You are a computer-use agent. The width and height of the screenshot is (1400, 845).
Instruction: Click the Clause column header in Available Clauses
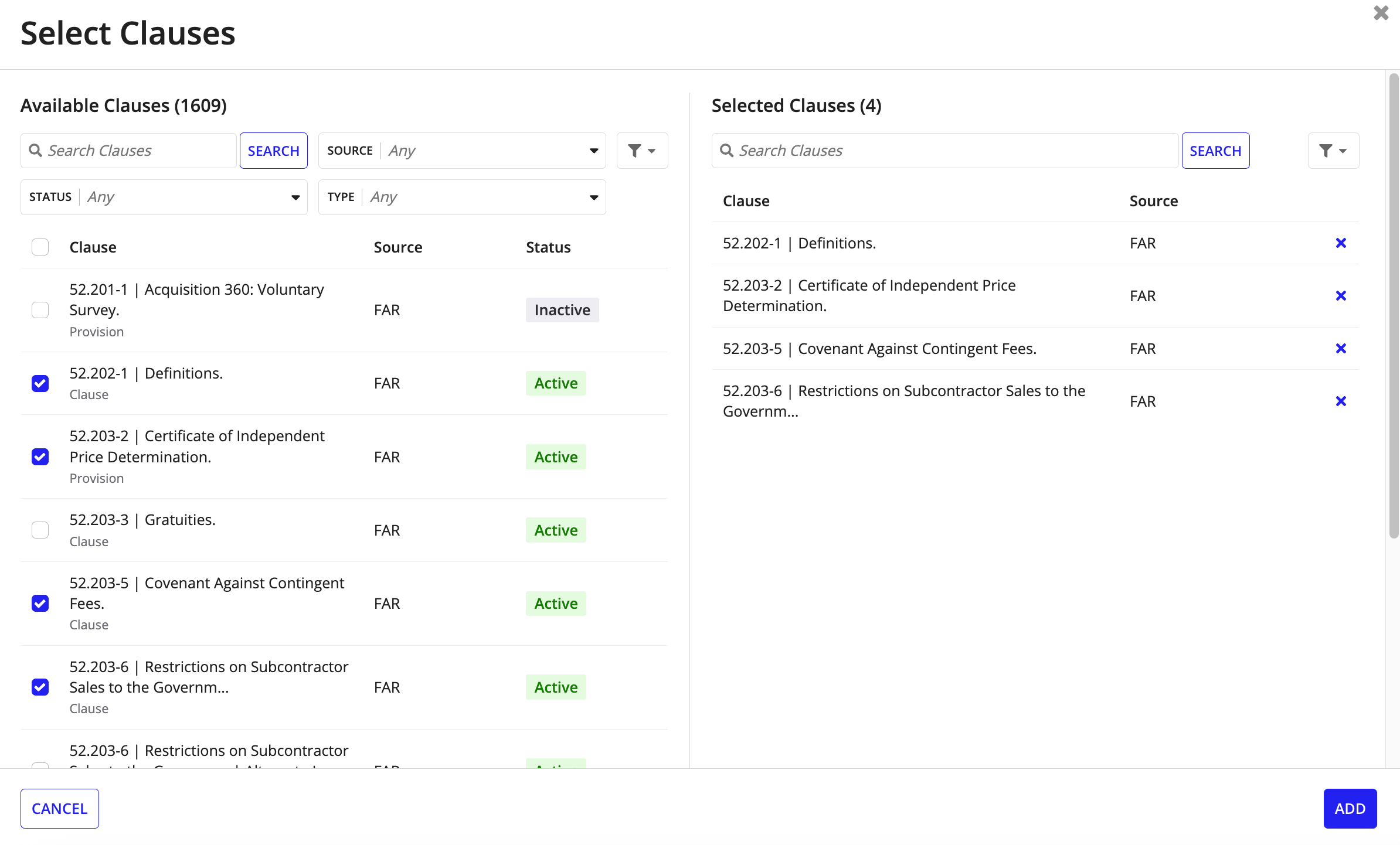tap(93, 247)
